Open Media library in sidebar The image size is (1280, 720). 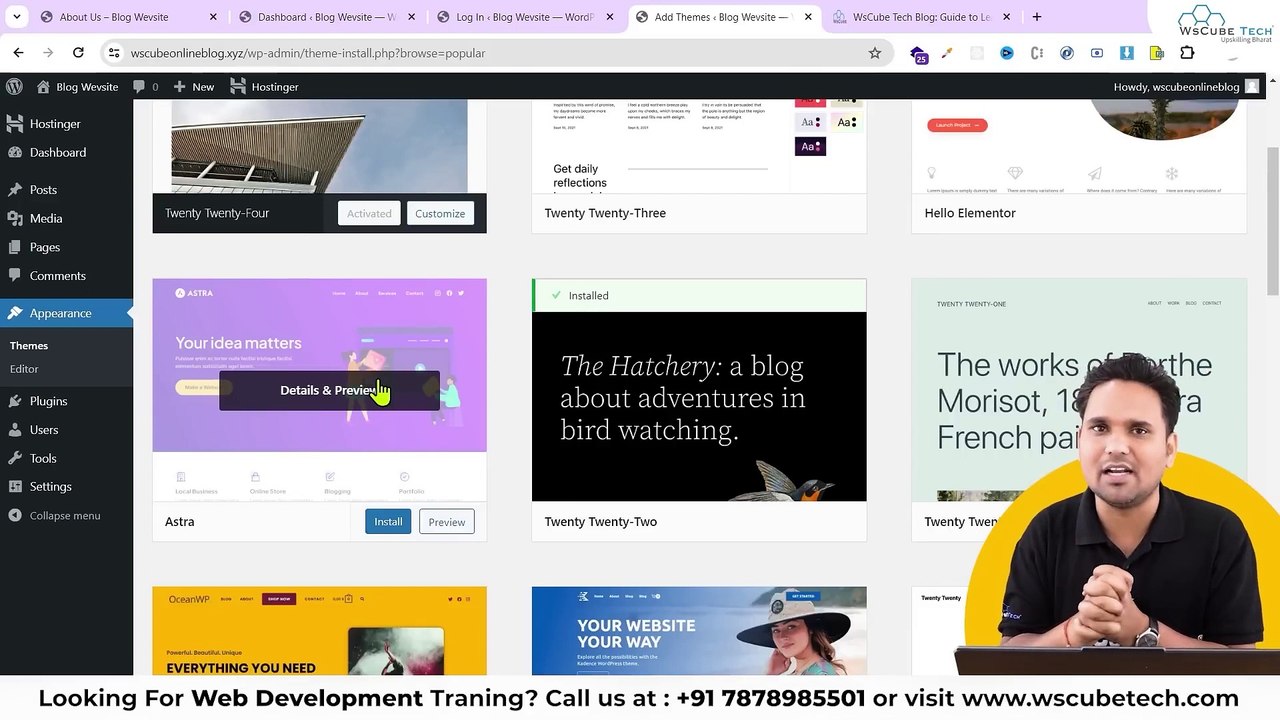click(x=66, y=218)
